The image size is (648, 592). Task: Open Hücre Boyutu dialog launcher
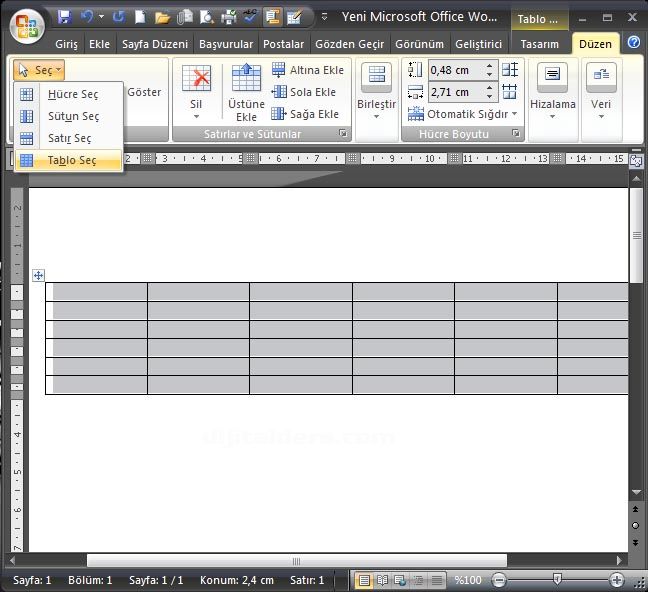[516, 133]
